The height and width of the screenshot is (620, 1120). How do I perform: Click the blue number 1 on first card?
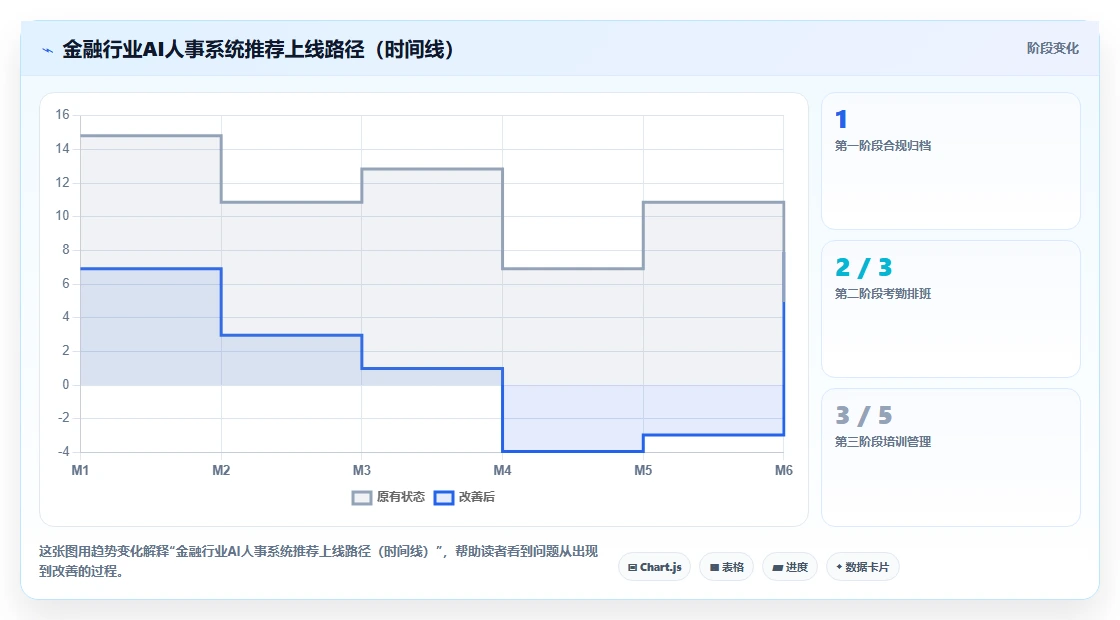841,119
